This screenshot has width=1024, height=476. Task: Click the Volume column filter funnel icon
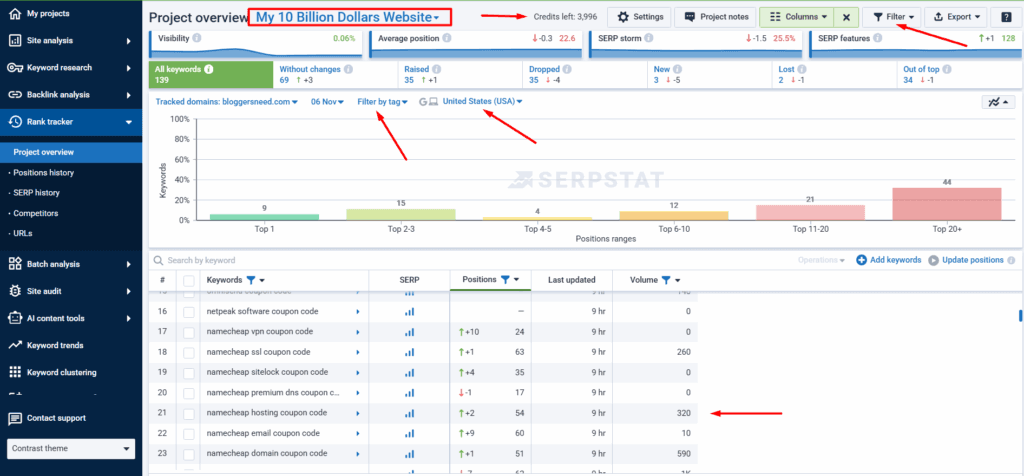pyautogui.click(x=665, y=279)
